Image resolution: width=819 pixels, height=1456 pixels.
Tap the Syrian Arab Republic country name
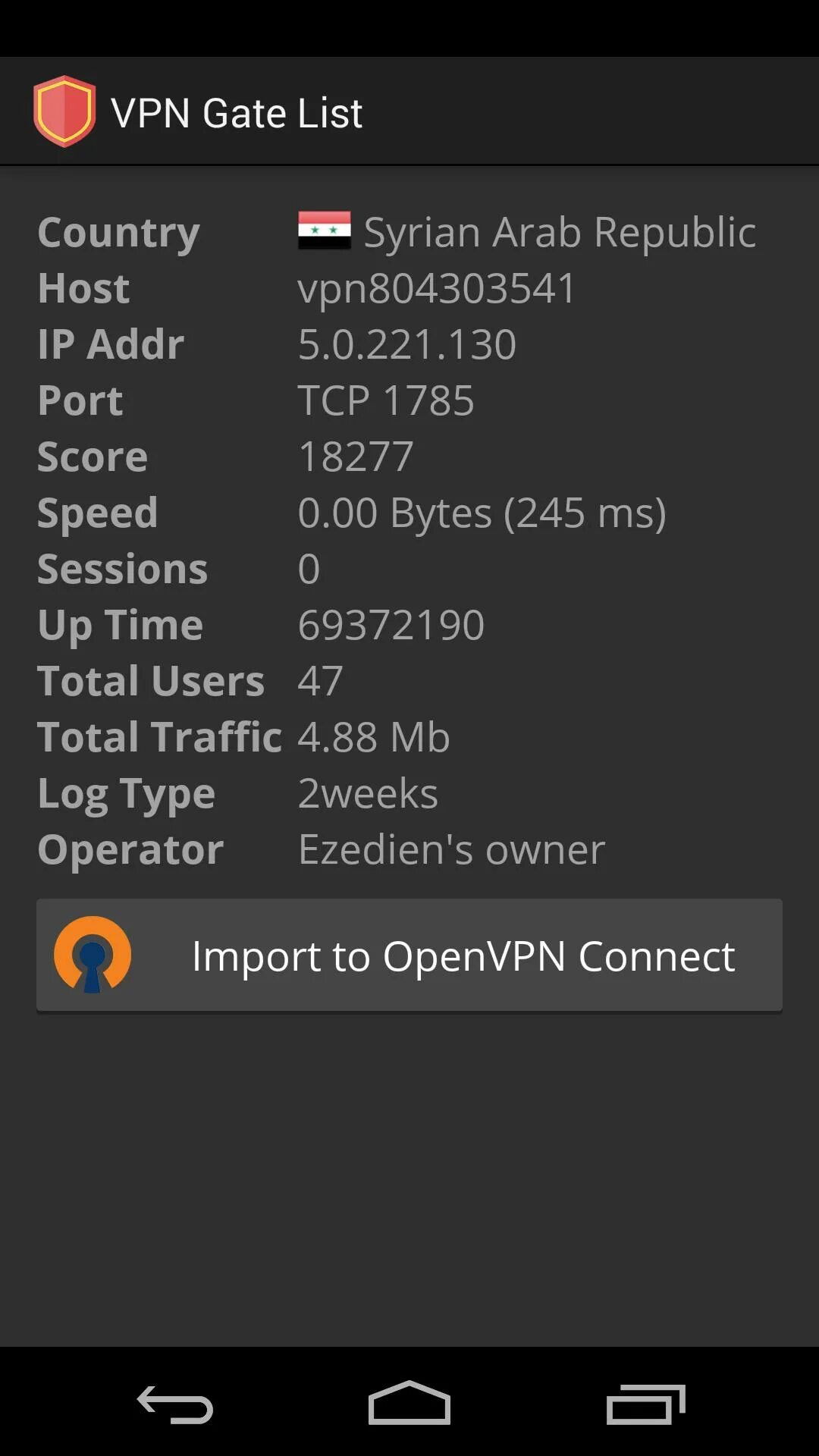(560, 232)
